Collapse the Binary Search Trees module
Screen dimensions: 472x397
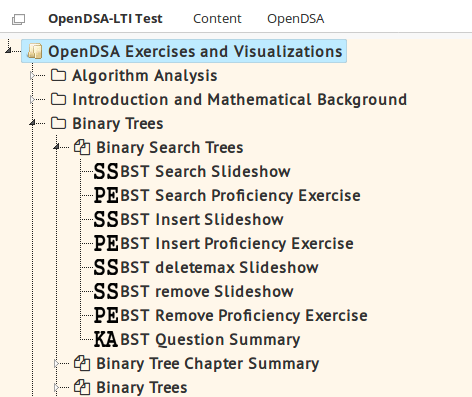(x=56, y=147)
